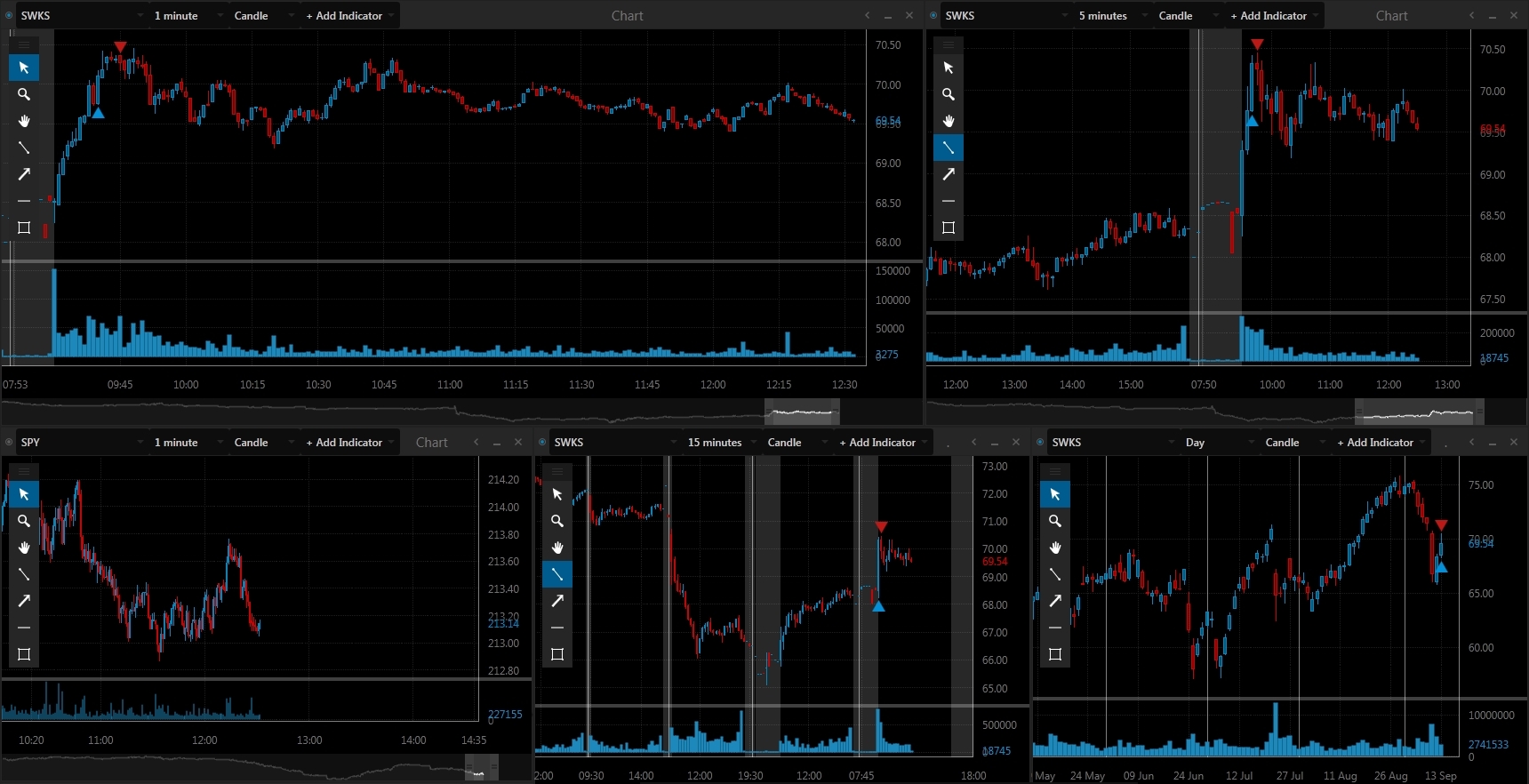Select pointer tool in SWKS 5 minutes chart

[x=949, y=68]
